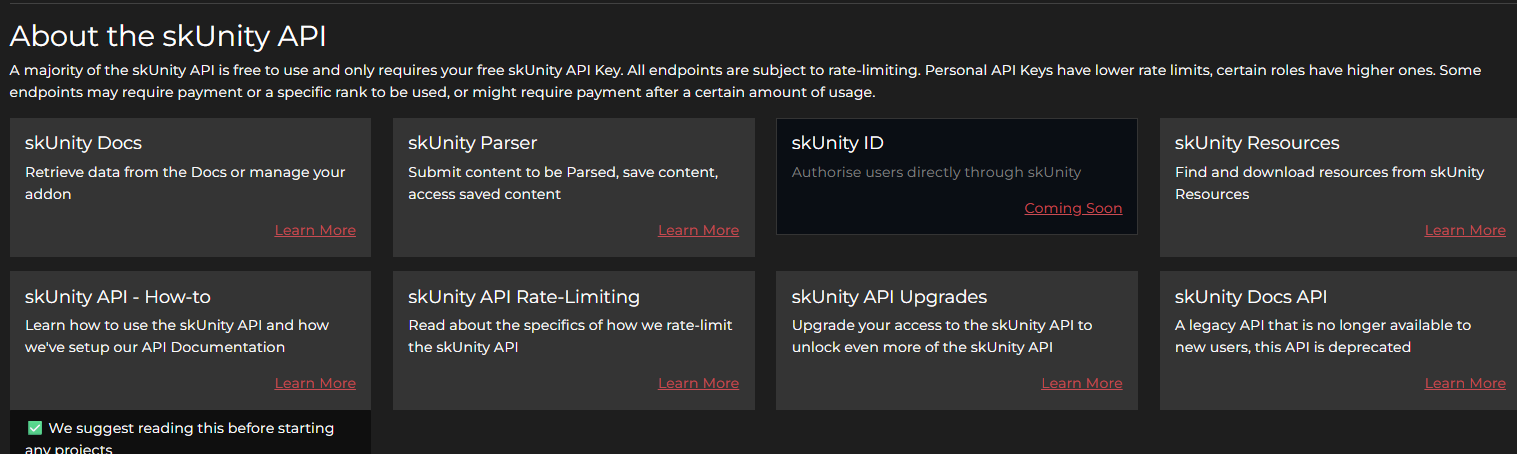Select the skUnity API Upgrades title
The height and width of the screenshot is (454, 1517).
(x=889, y=297)
